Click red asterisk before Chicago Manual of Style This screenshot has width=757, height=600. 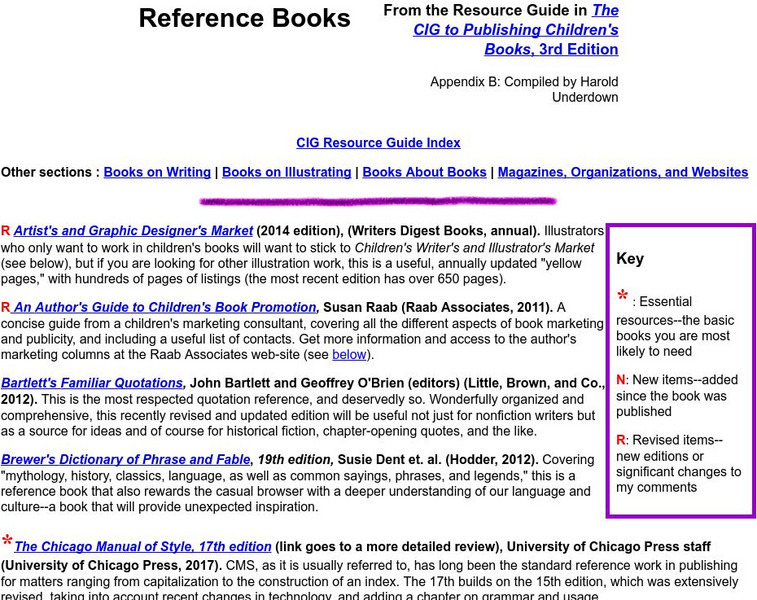[x=7, y=541]
